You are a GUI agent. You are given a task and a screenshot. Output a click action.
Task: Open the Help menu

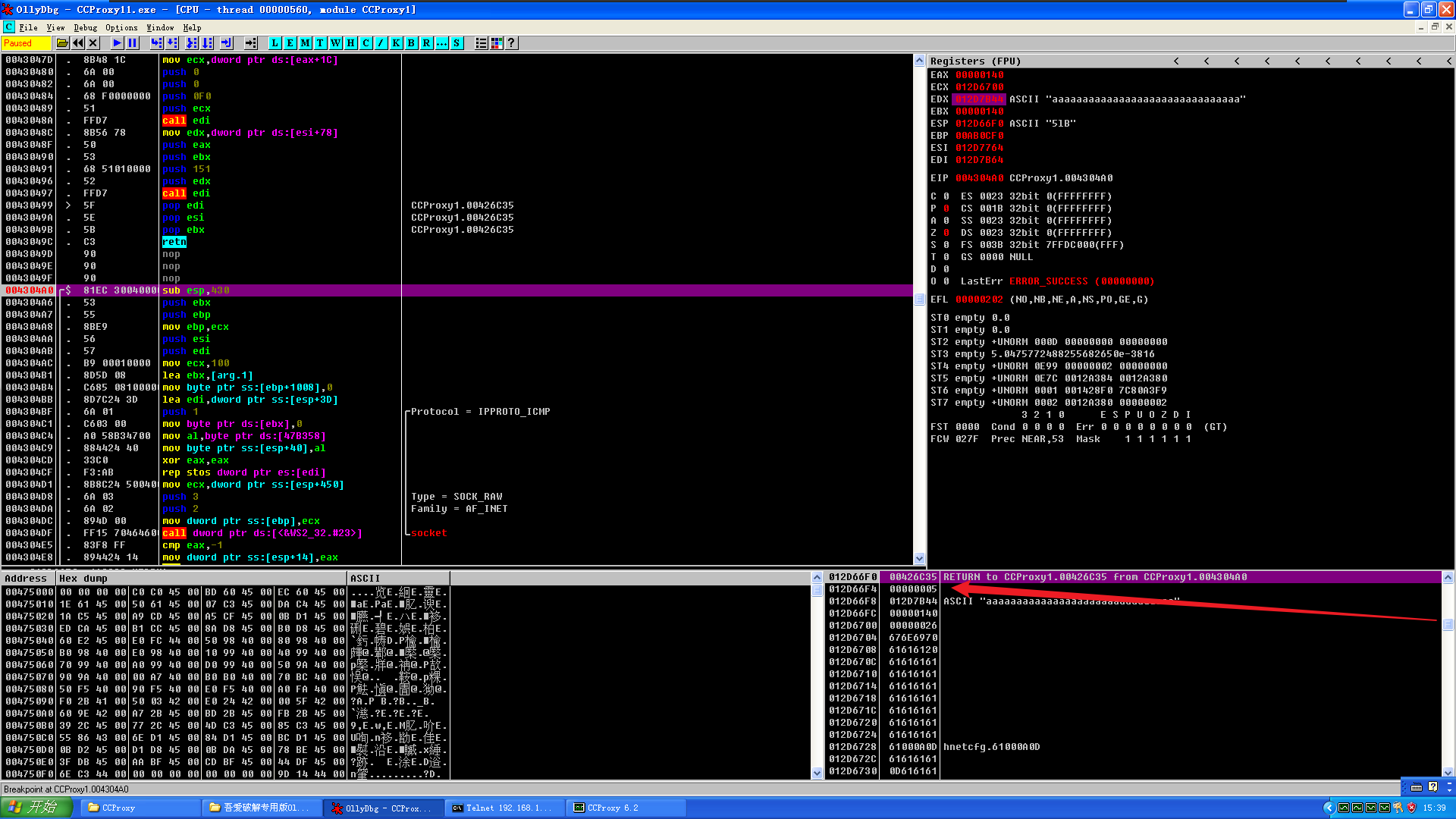click(x=192, y=27)
